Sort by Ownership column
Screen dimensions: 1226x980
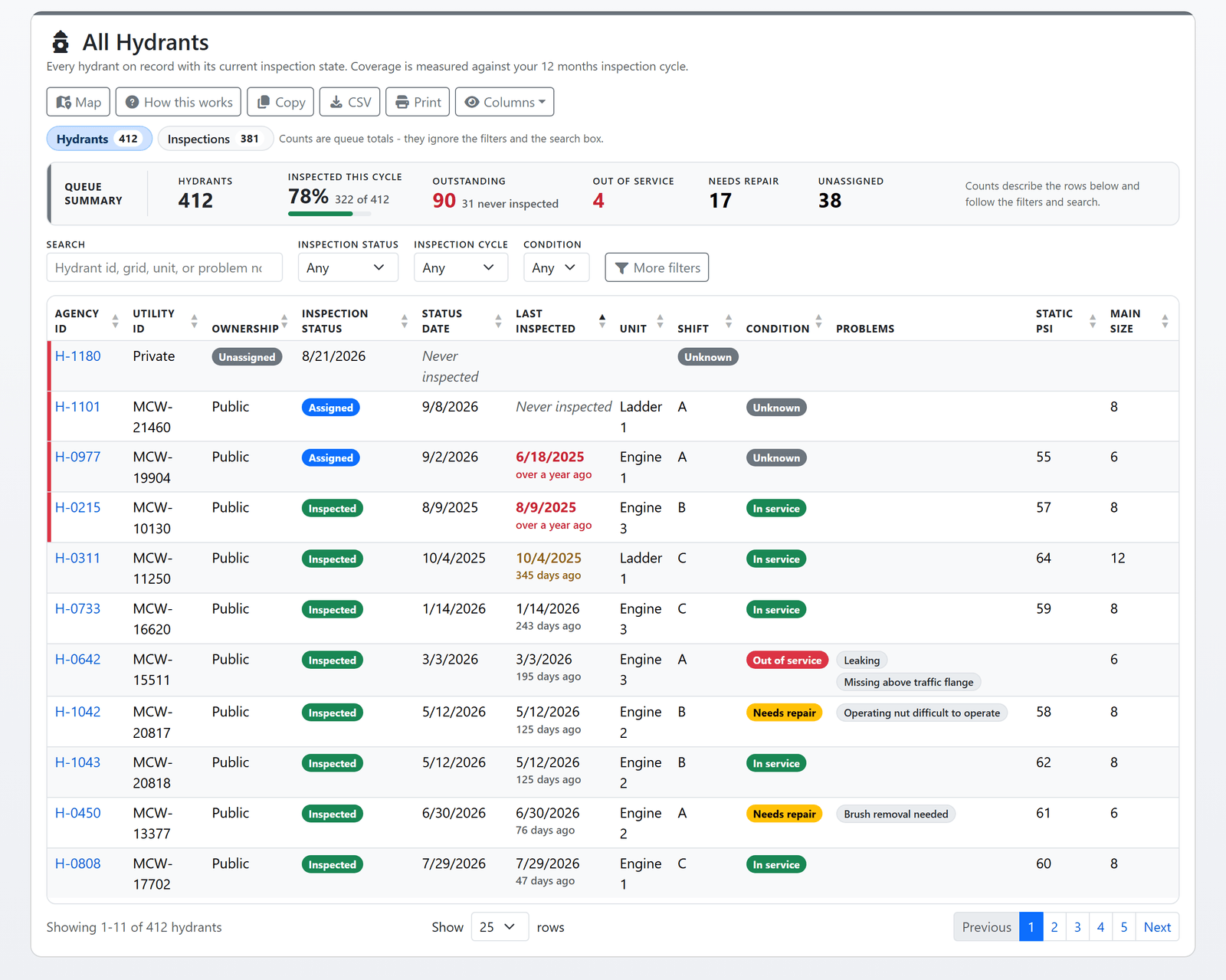pyautogui.click(x=249, y=321)
